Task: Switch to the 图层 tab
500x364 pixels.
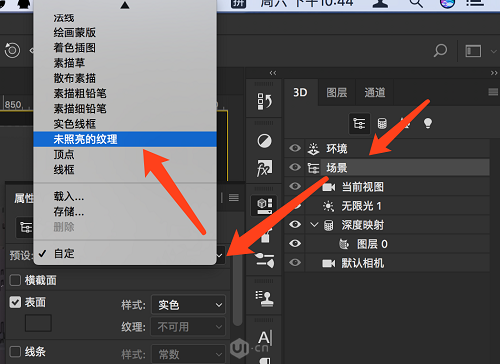Action: 337,92
